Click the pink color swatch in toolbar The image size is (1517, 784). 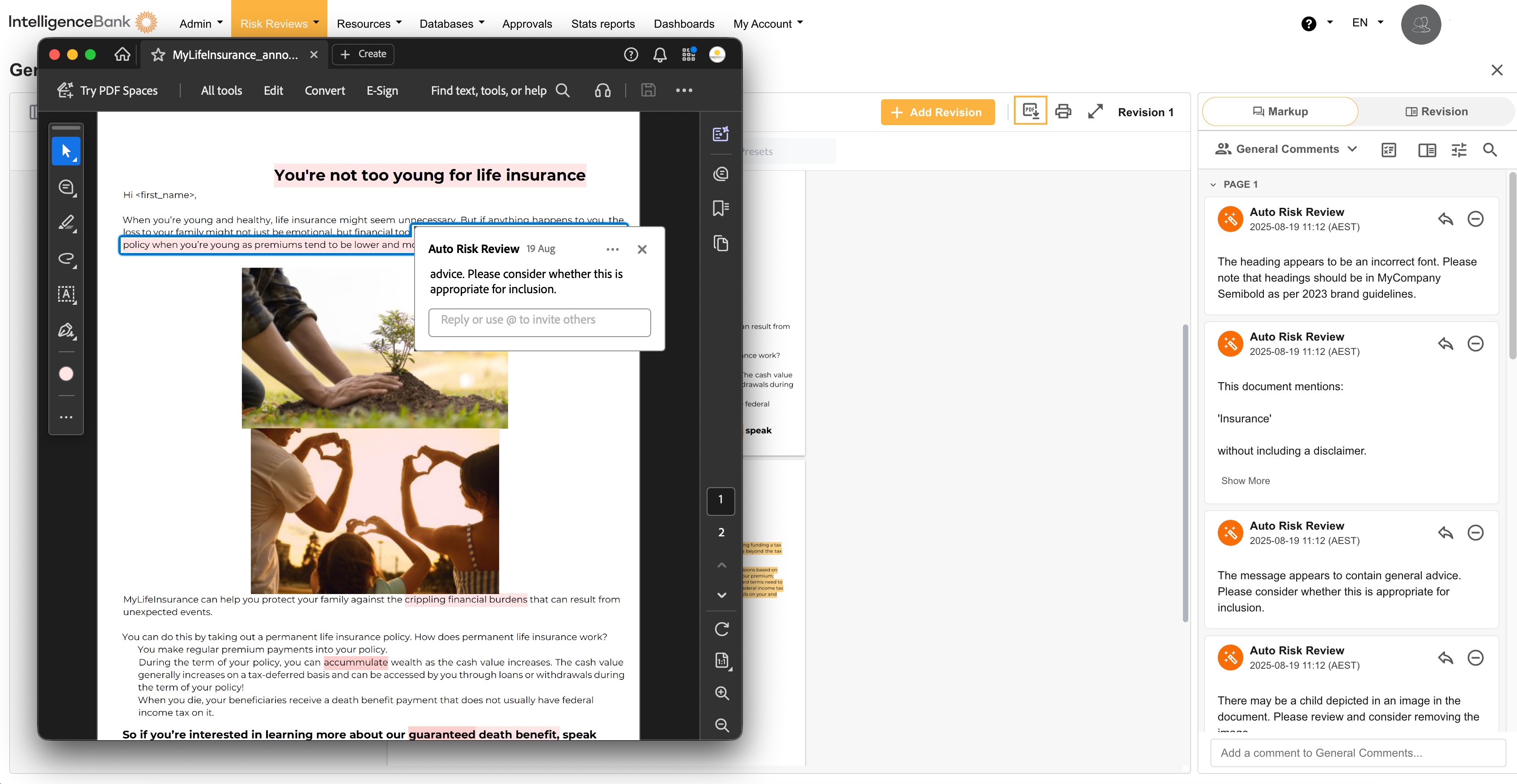point(66,374)
